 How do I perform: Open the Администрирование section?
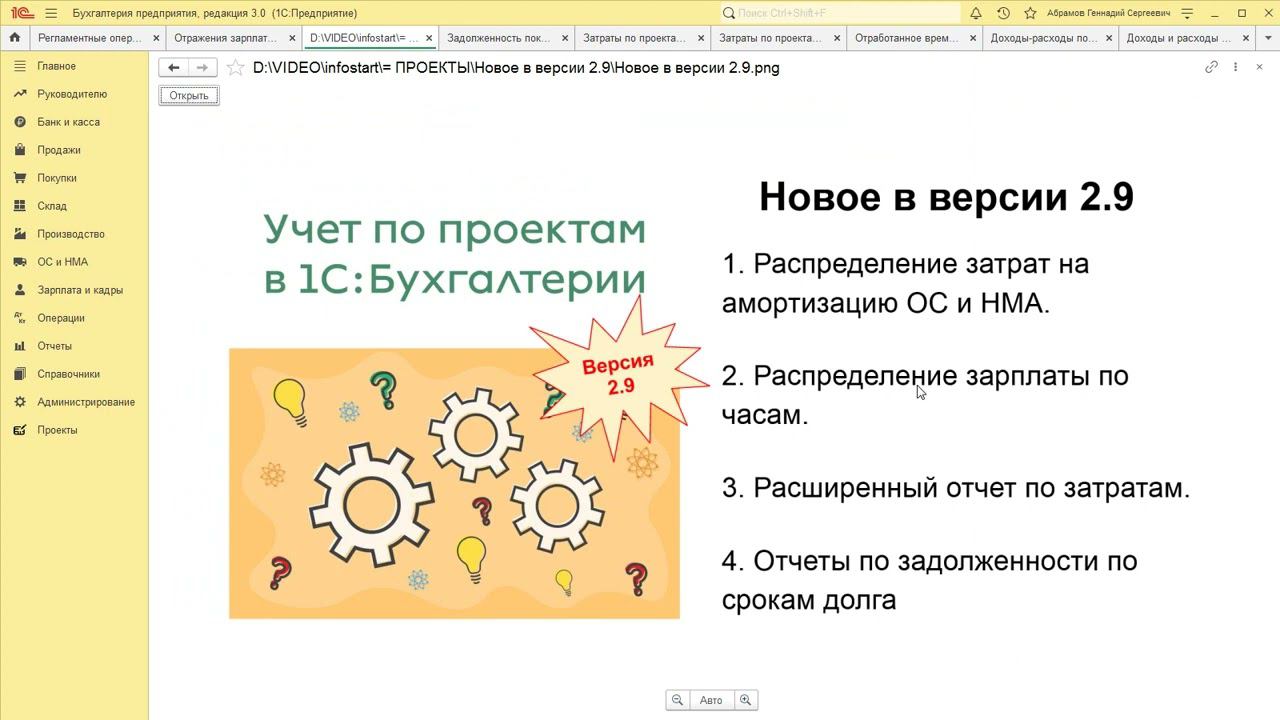tap(74, 402)
